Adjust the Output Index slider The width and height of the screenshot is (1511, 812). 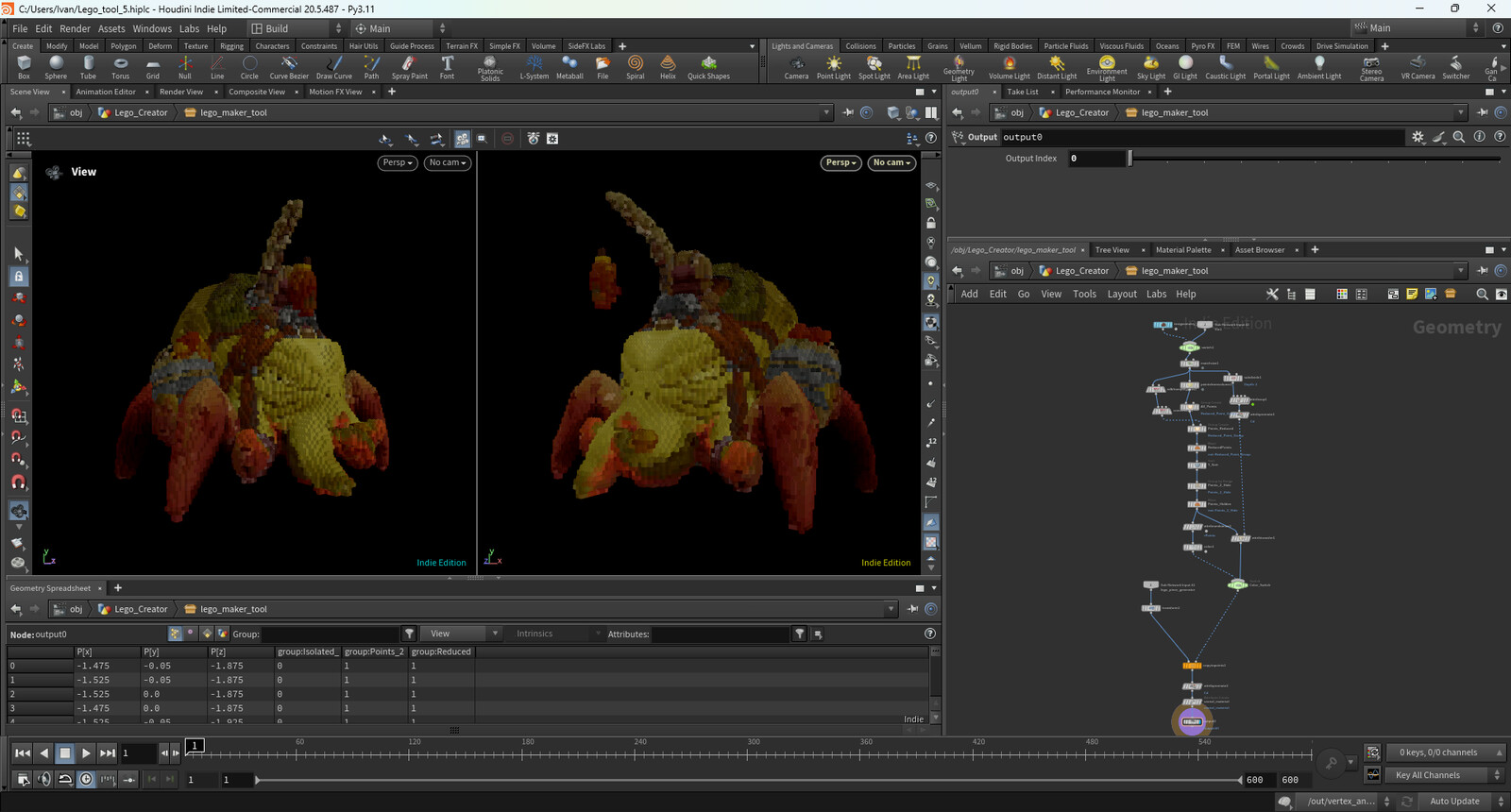click(x=1315, y=159)
